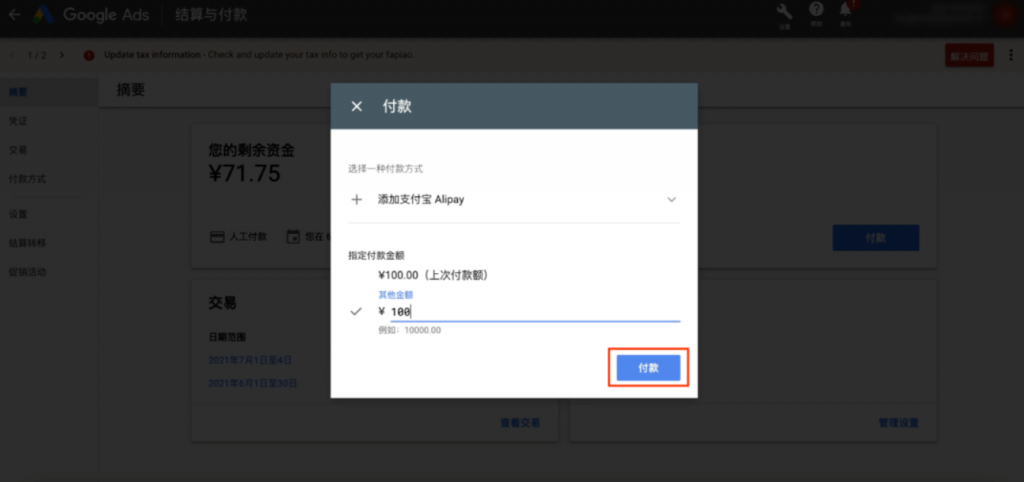Click the calendar icon on the summary card
The image size is (1024, 482).
(x=293, y=236)
